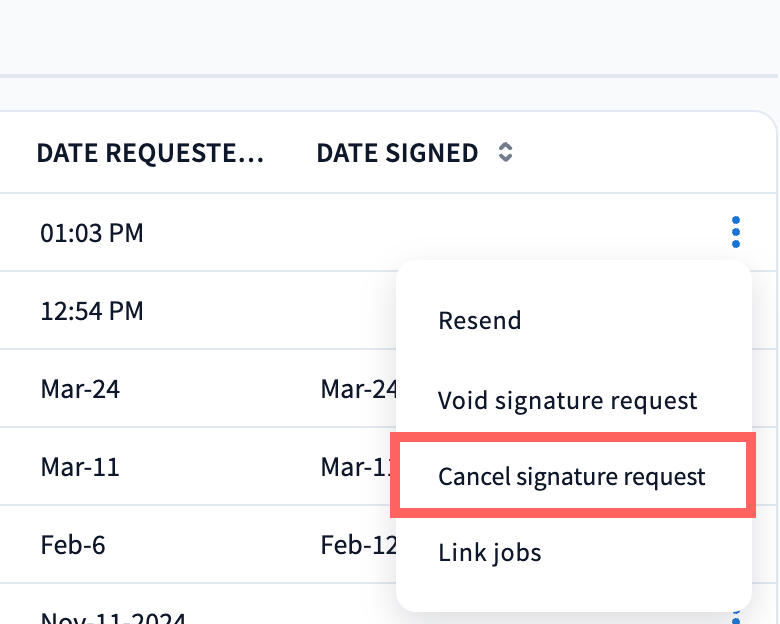Click the DATE SIGNED column header text
This screenshot has width=780, height=624.
(x=397, y=153)
